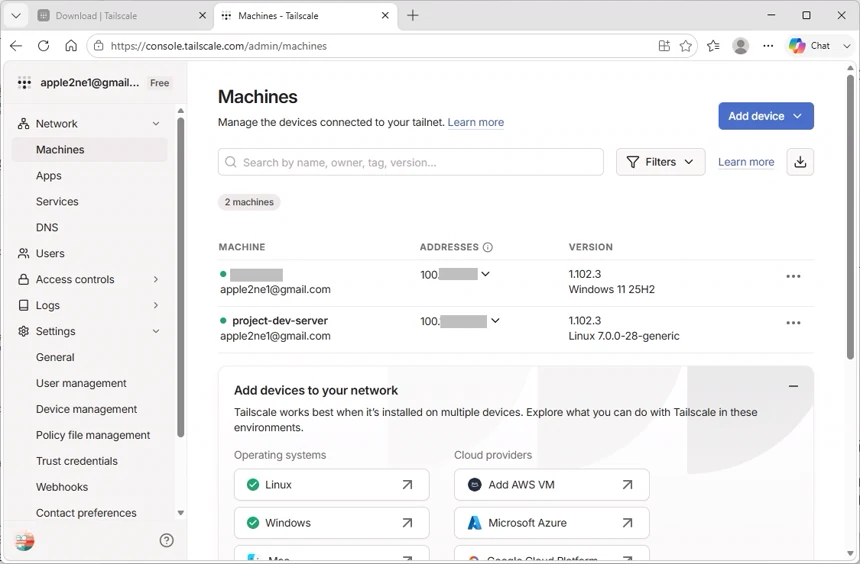The image size is (860, 564).
Task: Click the Addresses info icon
Action: coord(488,247)
